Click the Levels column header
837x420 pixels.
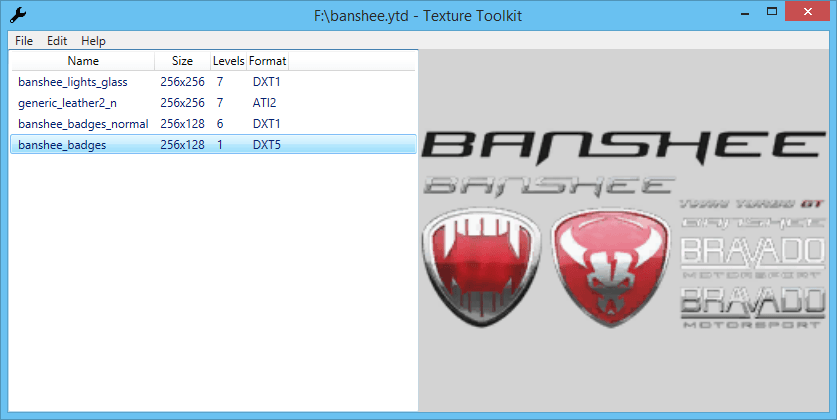click(228, 61)
